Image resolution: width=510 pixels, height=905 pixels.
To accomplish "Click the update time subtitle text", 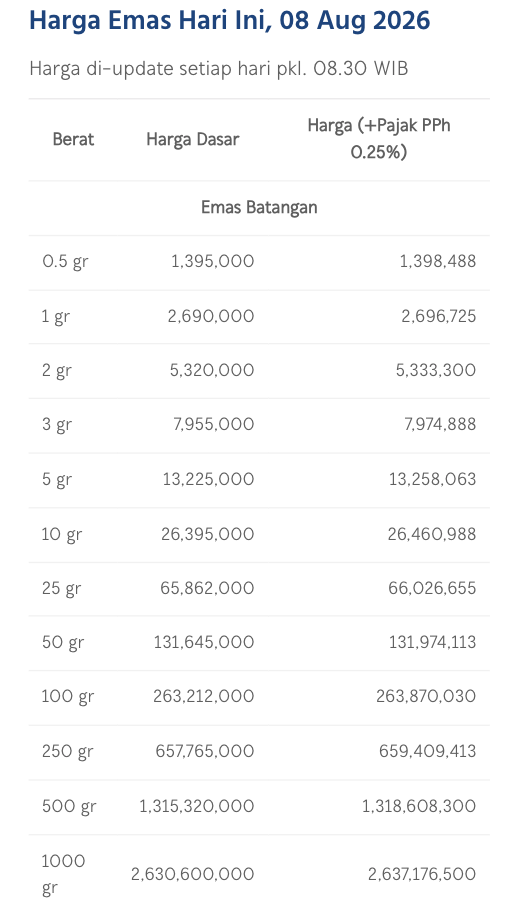I will pyautogui.click(x=219, y=68).
